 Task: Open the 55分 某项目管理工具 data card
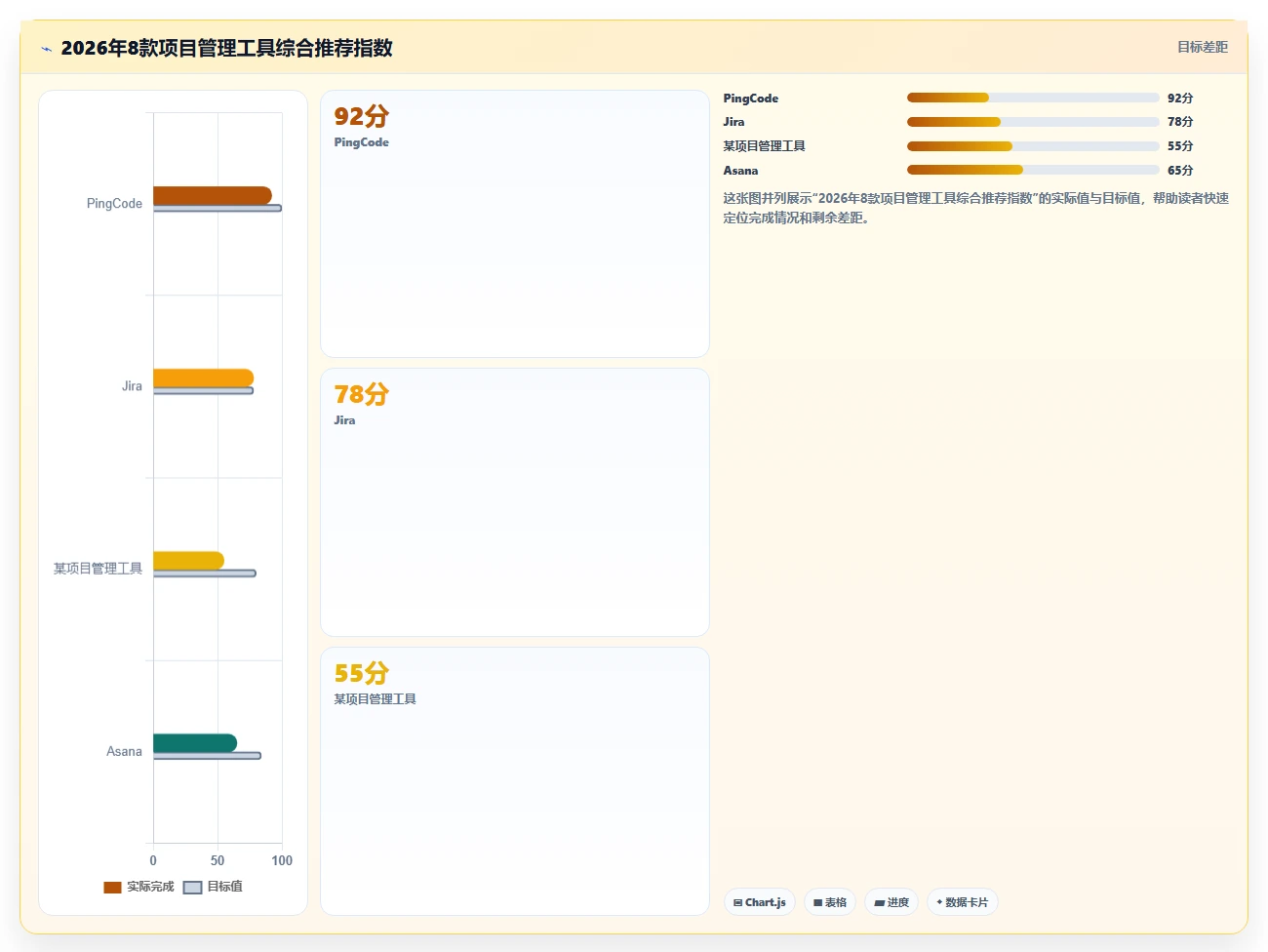(x=515, y=781)
